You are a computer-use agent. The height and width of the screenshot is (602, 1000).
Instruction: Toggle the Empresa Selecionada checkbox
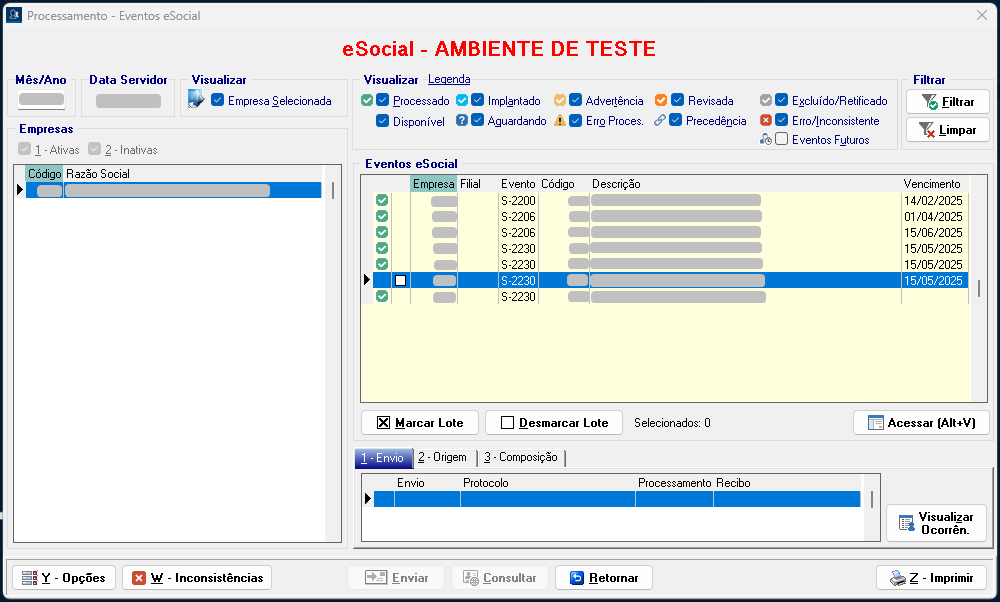pos(217,101)
